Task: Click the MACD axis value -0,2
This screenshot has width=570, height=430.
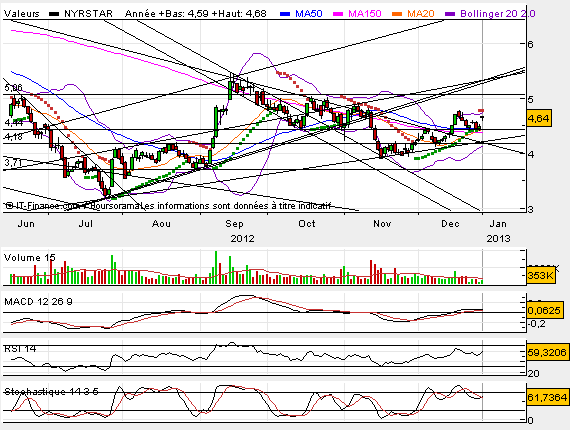Action: pos(536,323)
